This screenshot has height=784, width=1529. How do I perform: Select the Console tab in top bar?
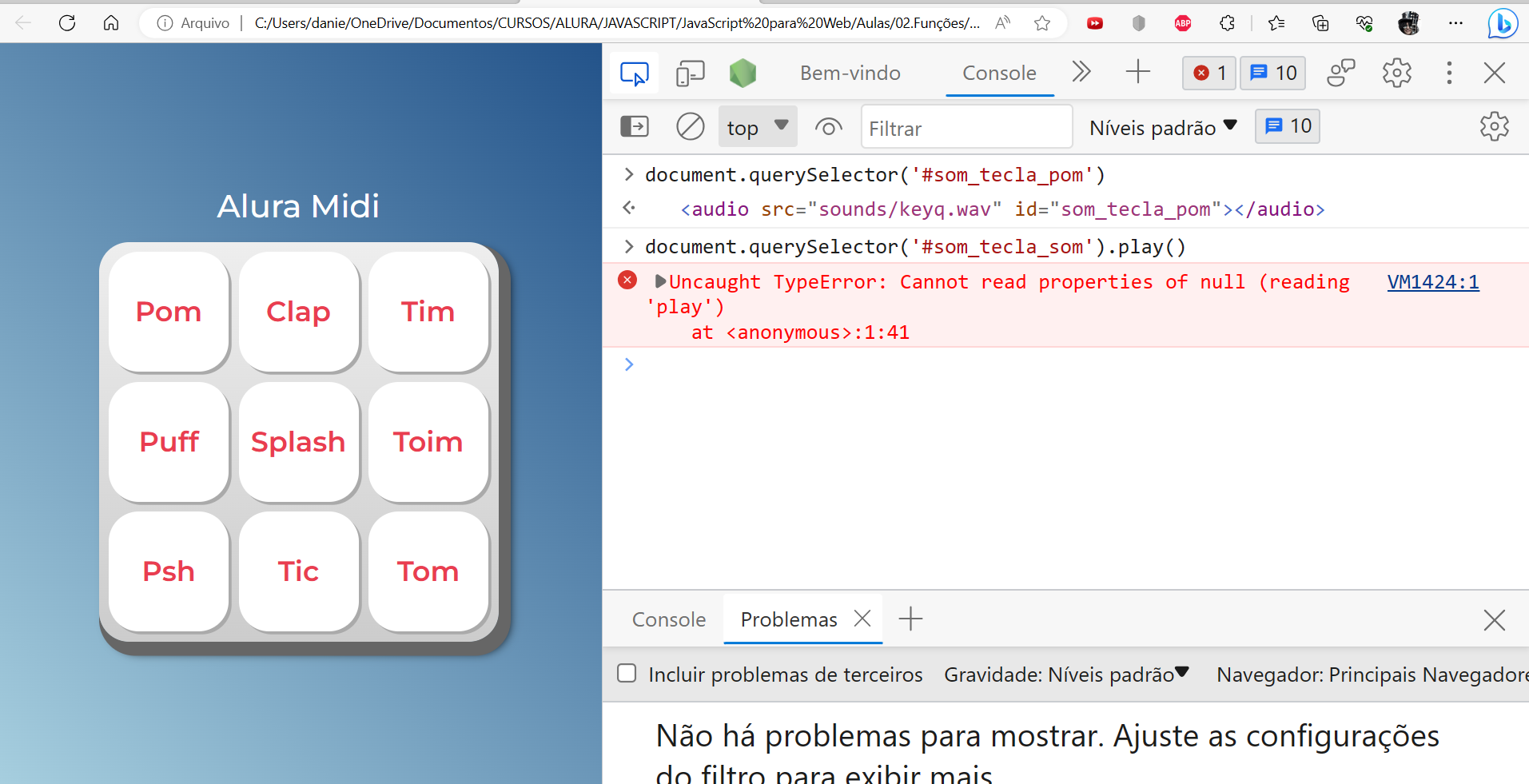(x=999, y=74)
